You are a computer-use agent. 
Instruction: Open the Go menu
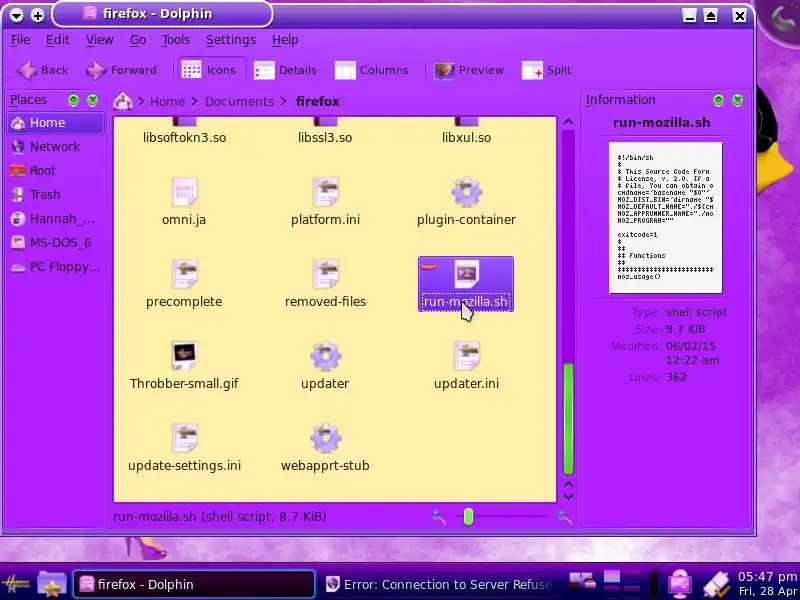pos(138,40)
